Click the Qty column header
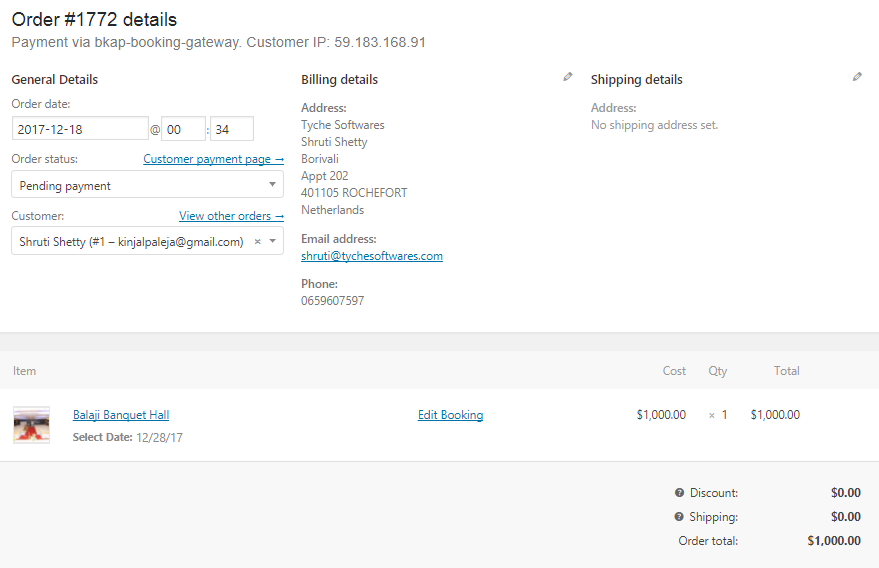 [x=717, y=371]
